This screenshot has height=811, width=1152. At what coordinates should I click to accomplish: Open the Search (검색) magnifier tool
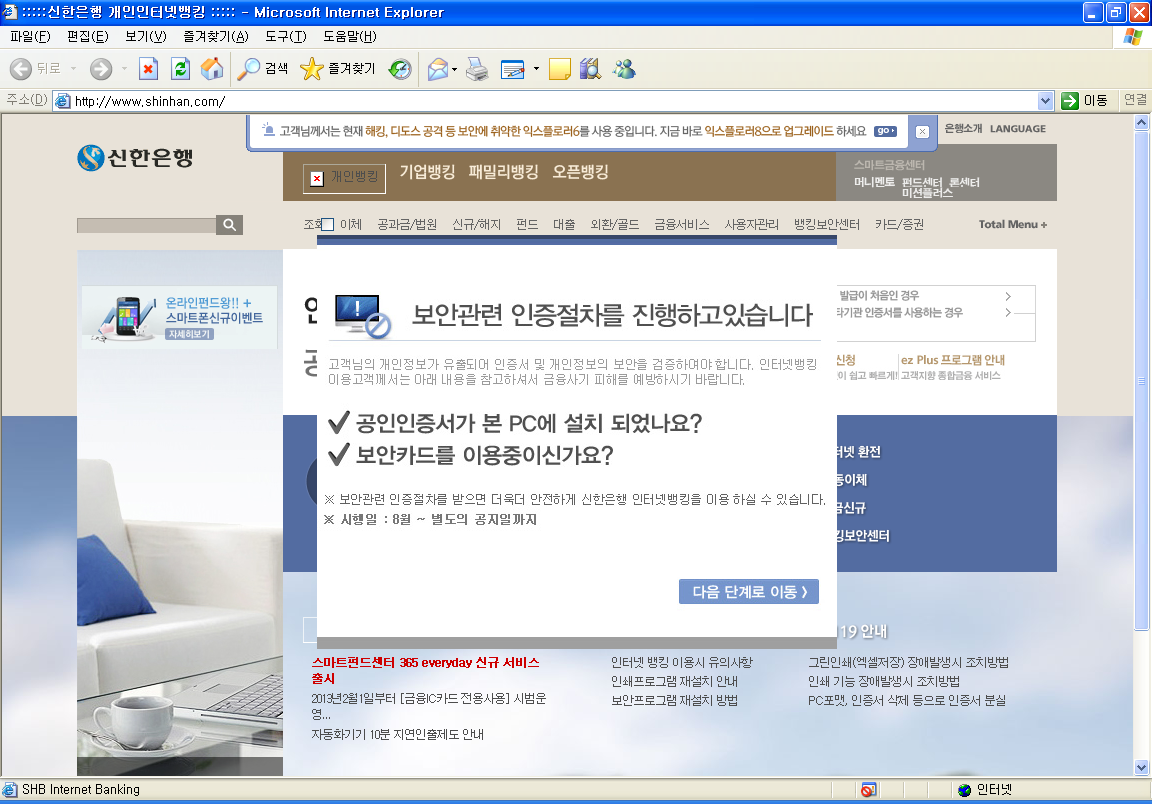[x=262, y=69]
